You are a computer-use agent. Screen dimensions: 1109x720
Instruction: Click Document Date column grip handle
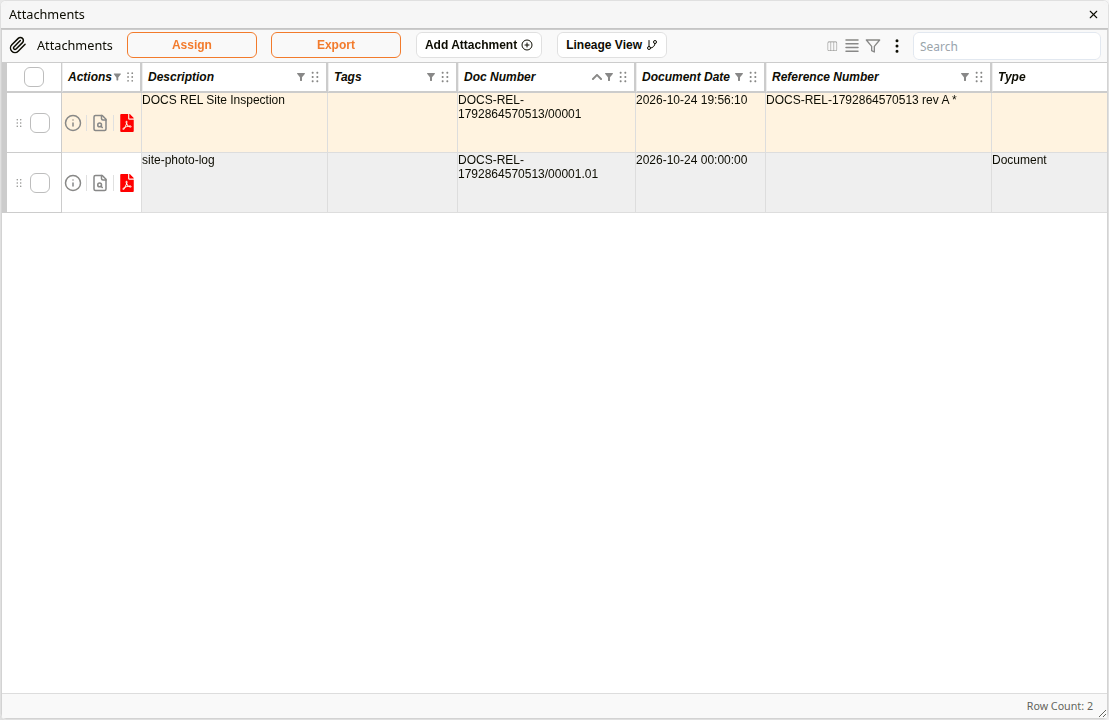(753, 77)
